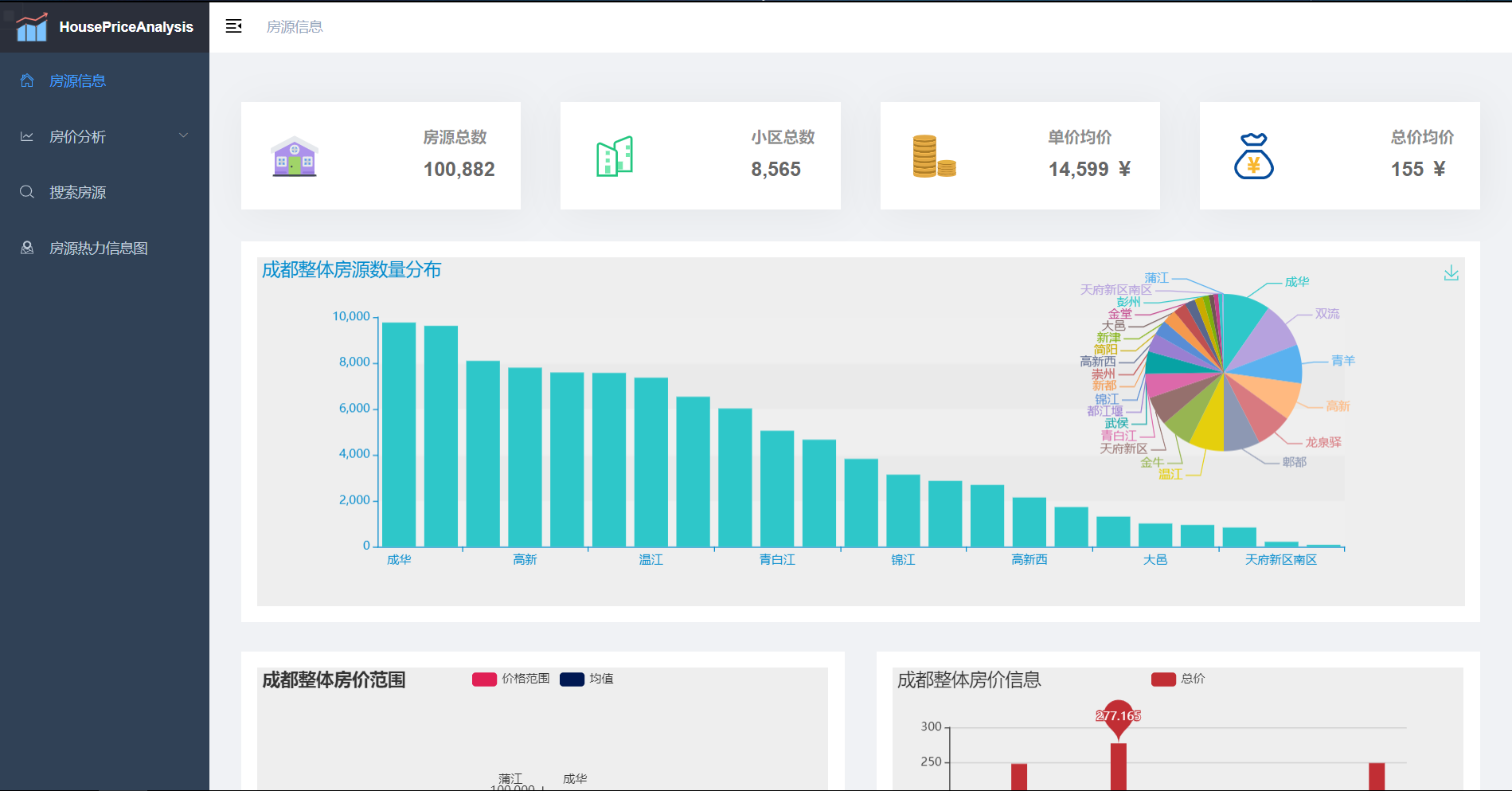Viewport: 1512px width, 791px height.
Task: Click the HousePriceAnalysis logo icon
Action: 32,27
